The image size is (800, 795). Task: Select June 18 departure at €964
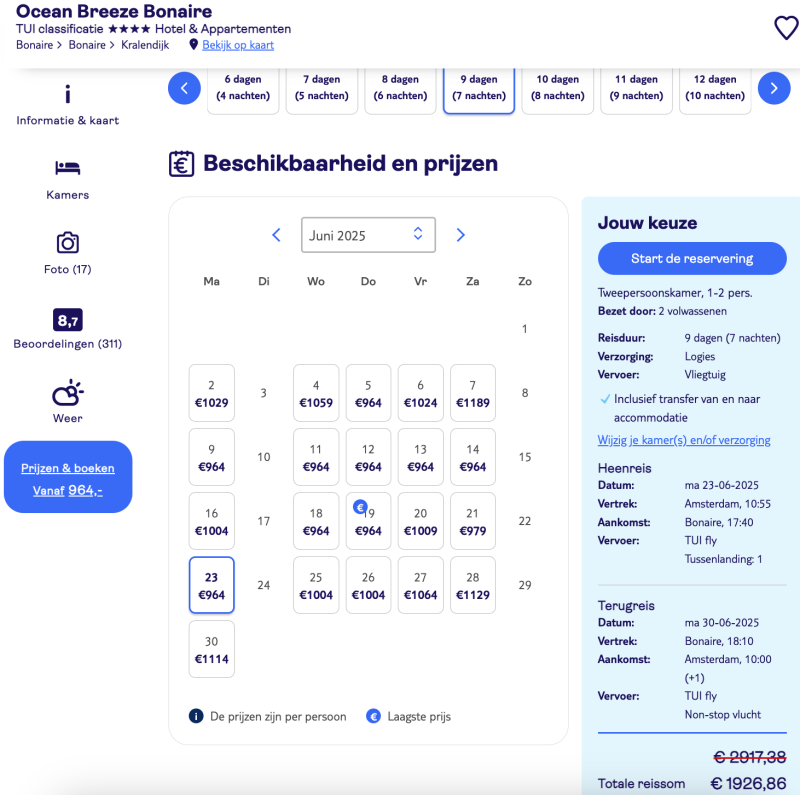tap(316, 521)
